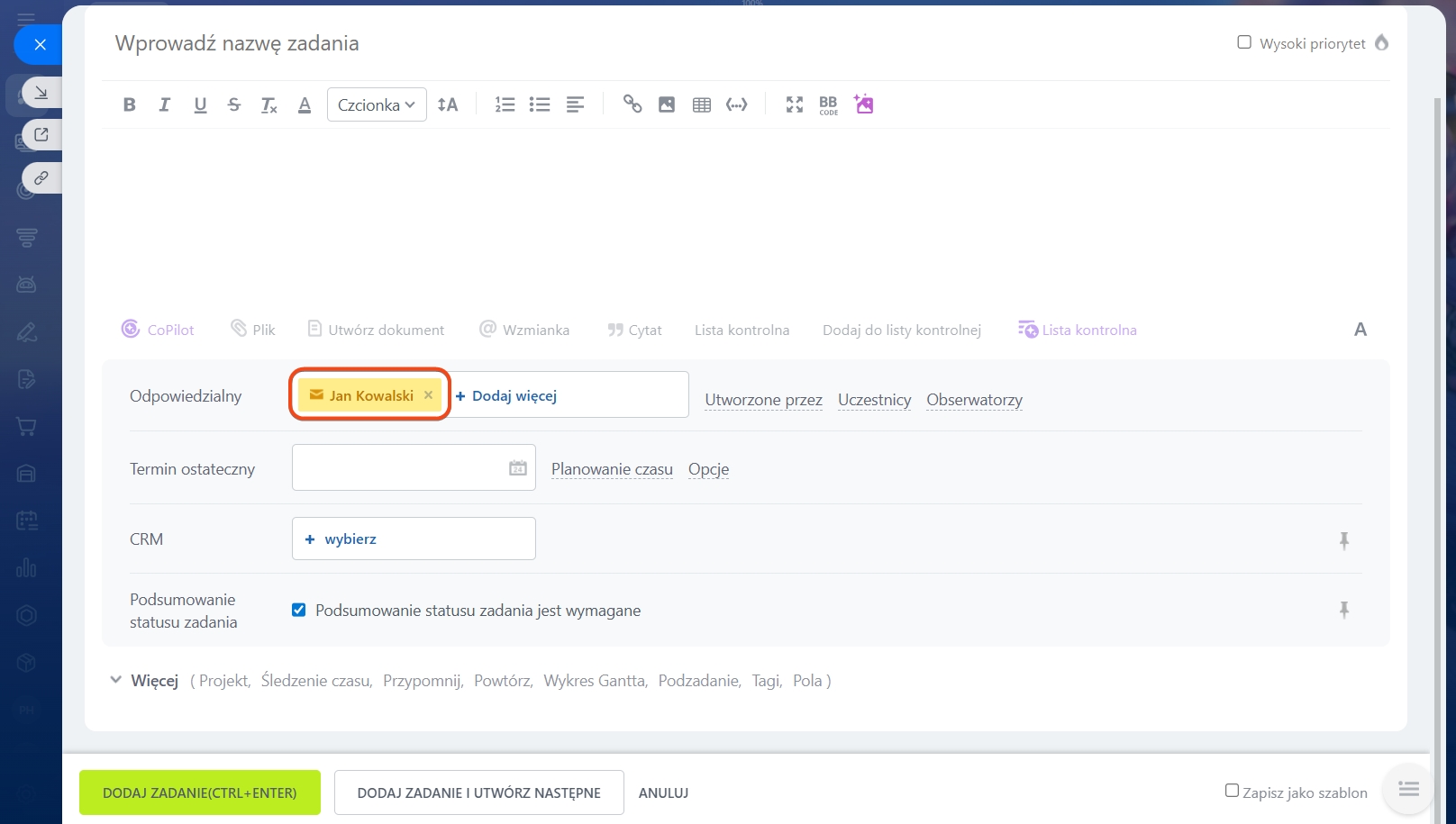Pick text color in editor toolbar
The image size is (1456, 824).
click(305, 104)
